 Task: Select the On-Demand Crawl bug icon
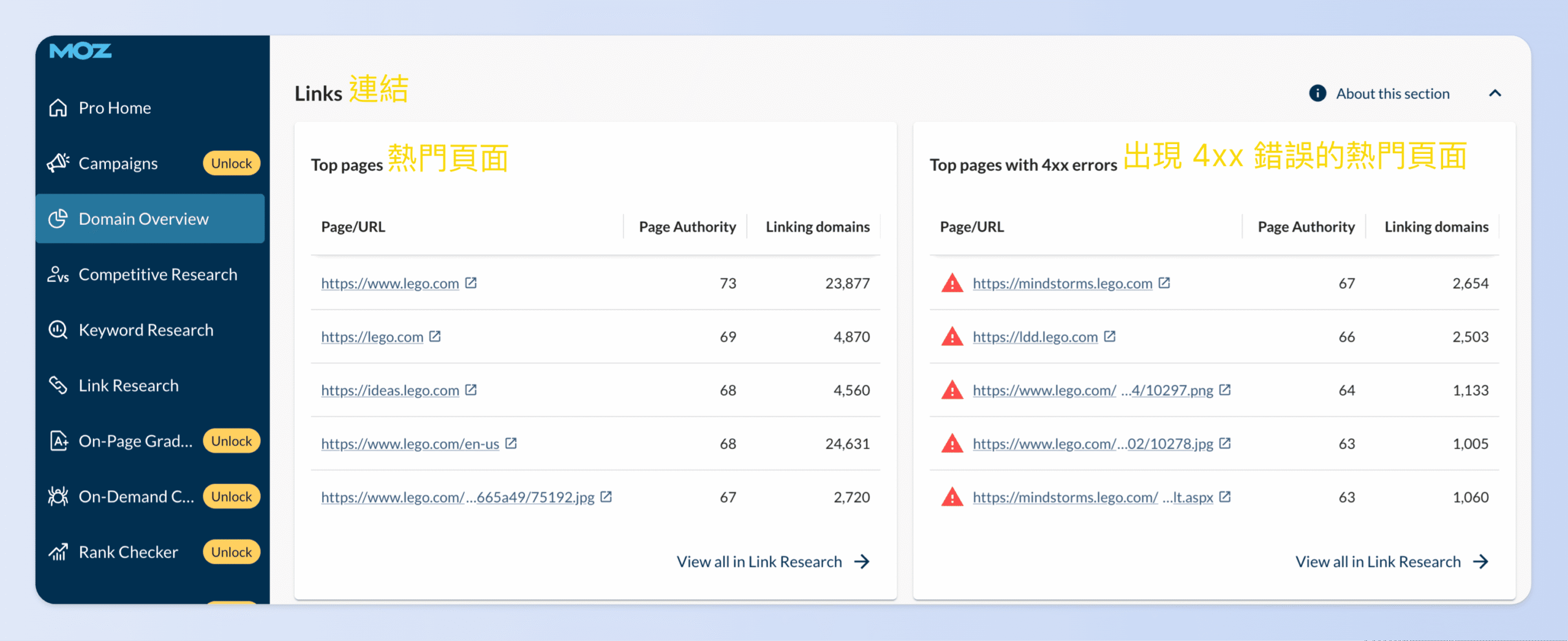pyautogui.click(x=58, y=496)
